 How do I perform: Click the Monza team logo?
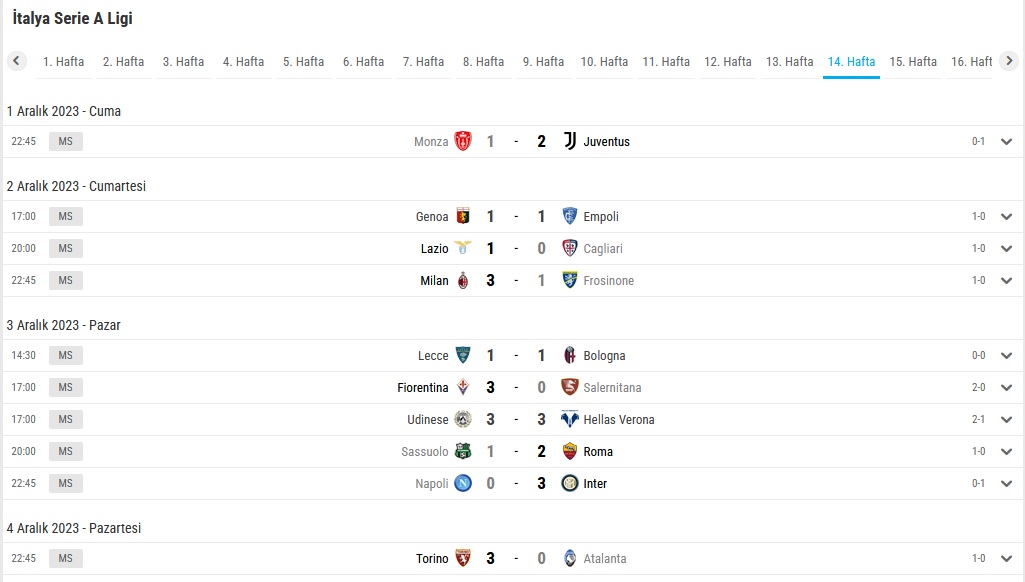tap(463, 141)
